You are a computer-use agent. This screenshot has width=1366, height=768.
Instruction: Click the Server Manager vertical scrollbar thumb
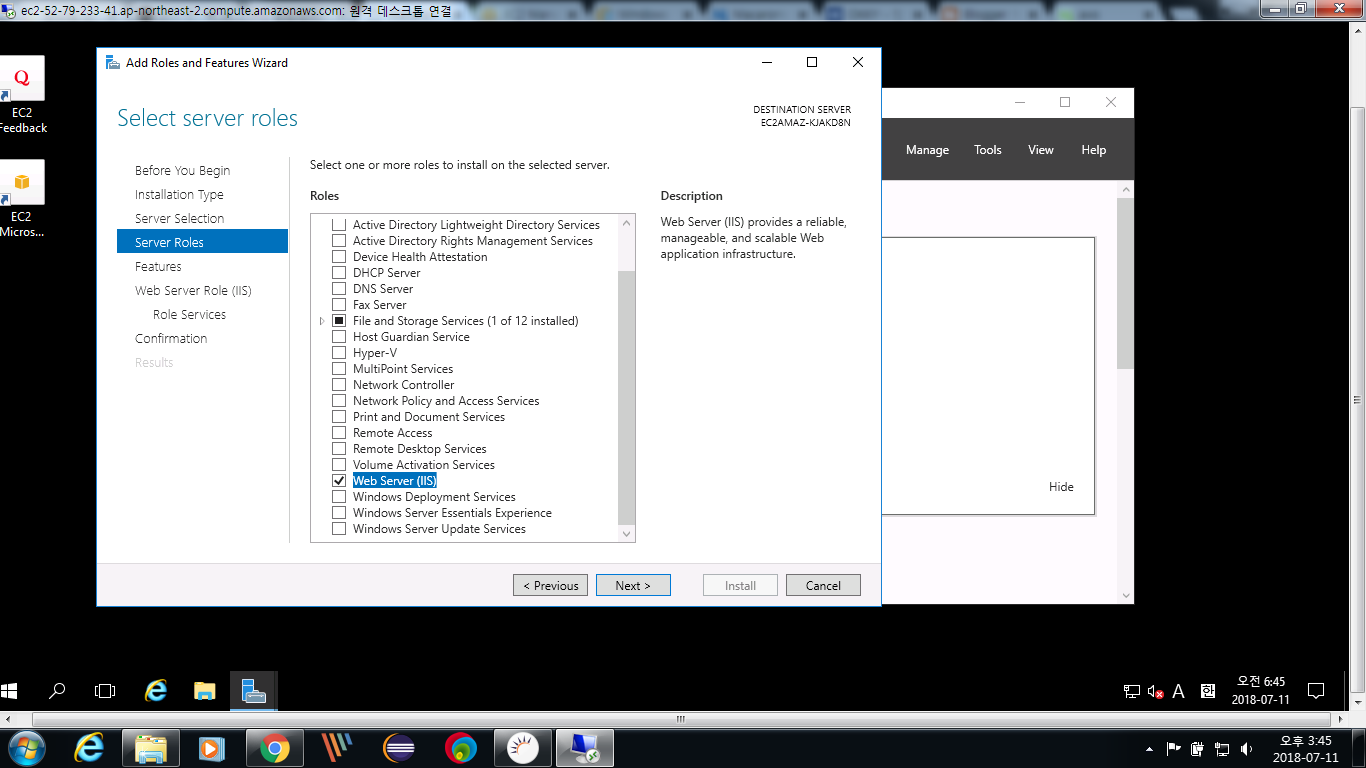pos(1126,283)
